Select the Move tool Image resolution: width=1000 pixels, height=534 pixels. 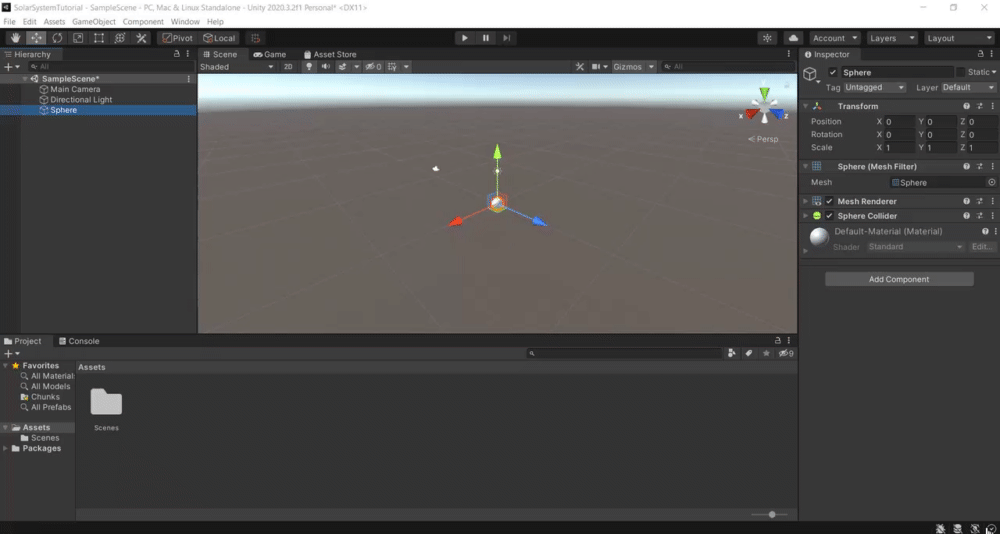click(36, 38)
